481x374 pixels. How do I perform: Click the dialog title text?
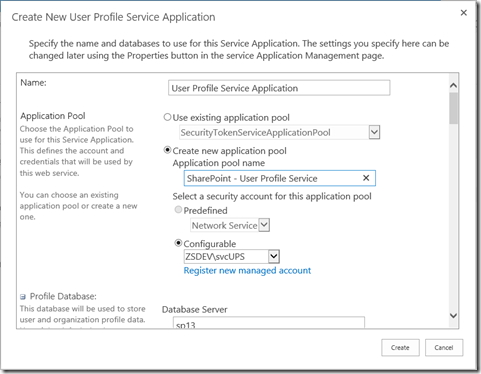coord(113,17)
